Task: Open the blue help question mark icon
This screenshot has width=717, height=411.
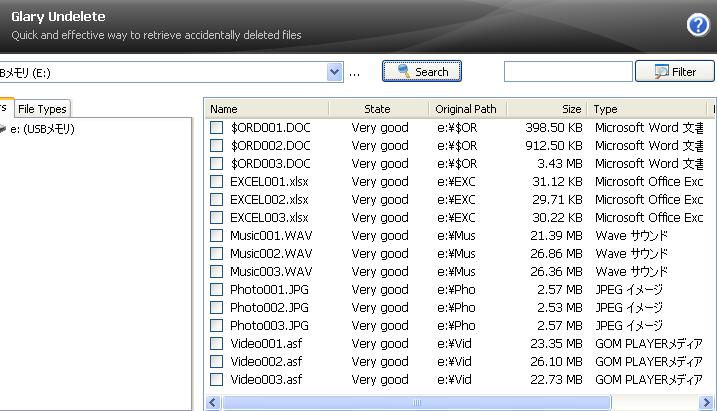Action: point(697,26)
